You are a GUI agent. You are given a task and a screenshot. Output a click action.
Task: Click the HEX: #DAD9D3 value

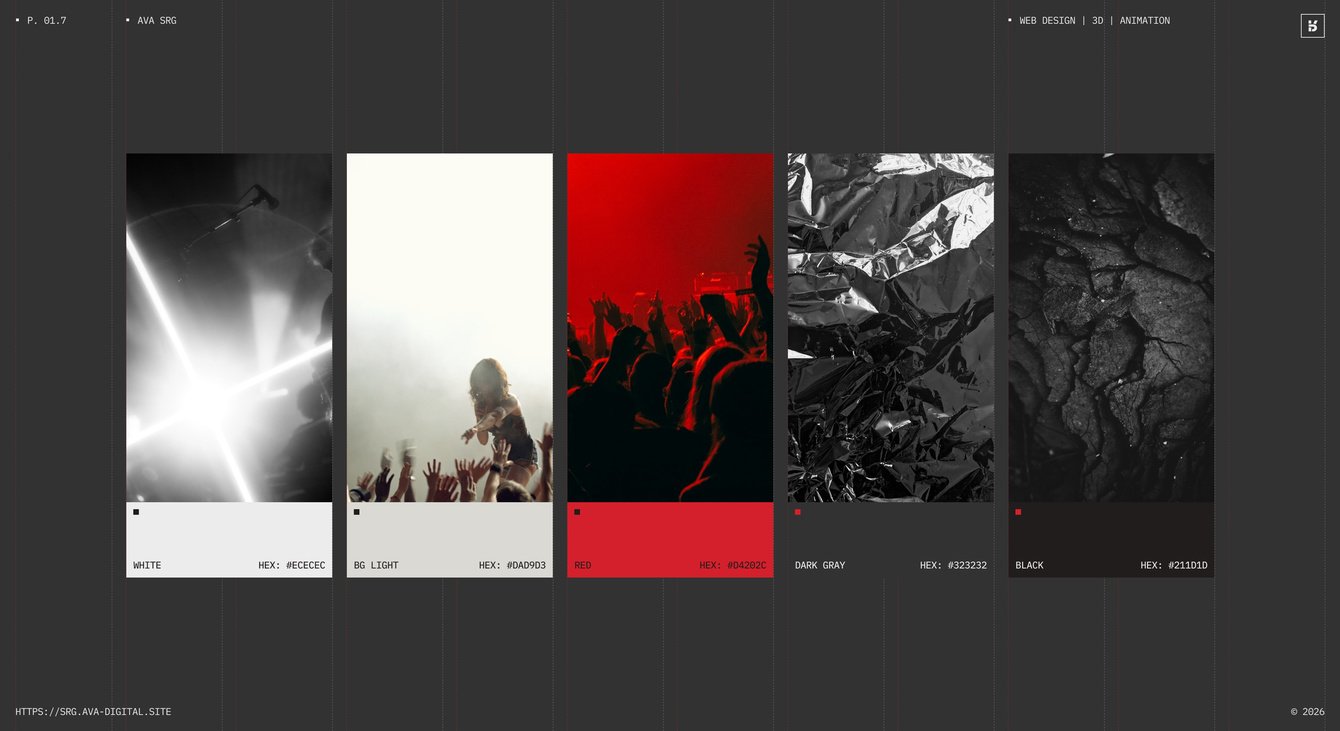click(x=513, y=566)
